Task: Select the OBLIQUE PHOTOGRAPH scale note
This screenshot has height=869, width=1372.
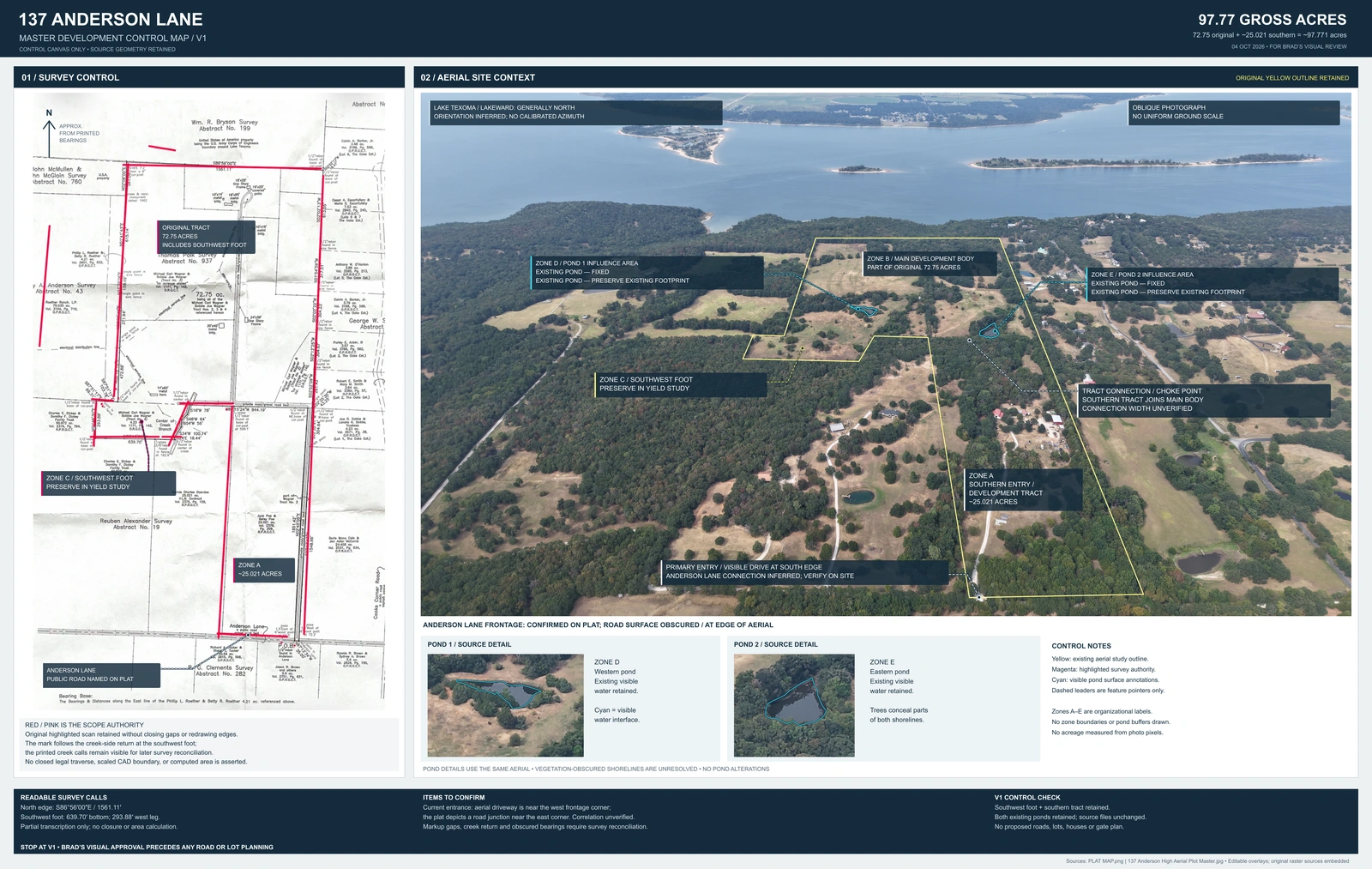Action: pyautogui.click(x=1234, y=112)
